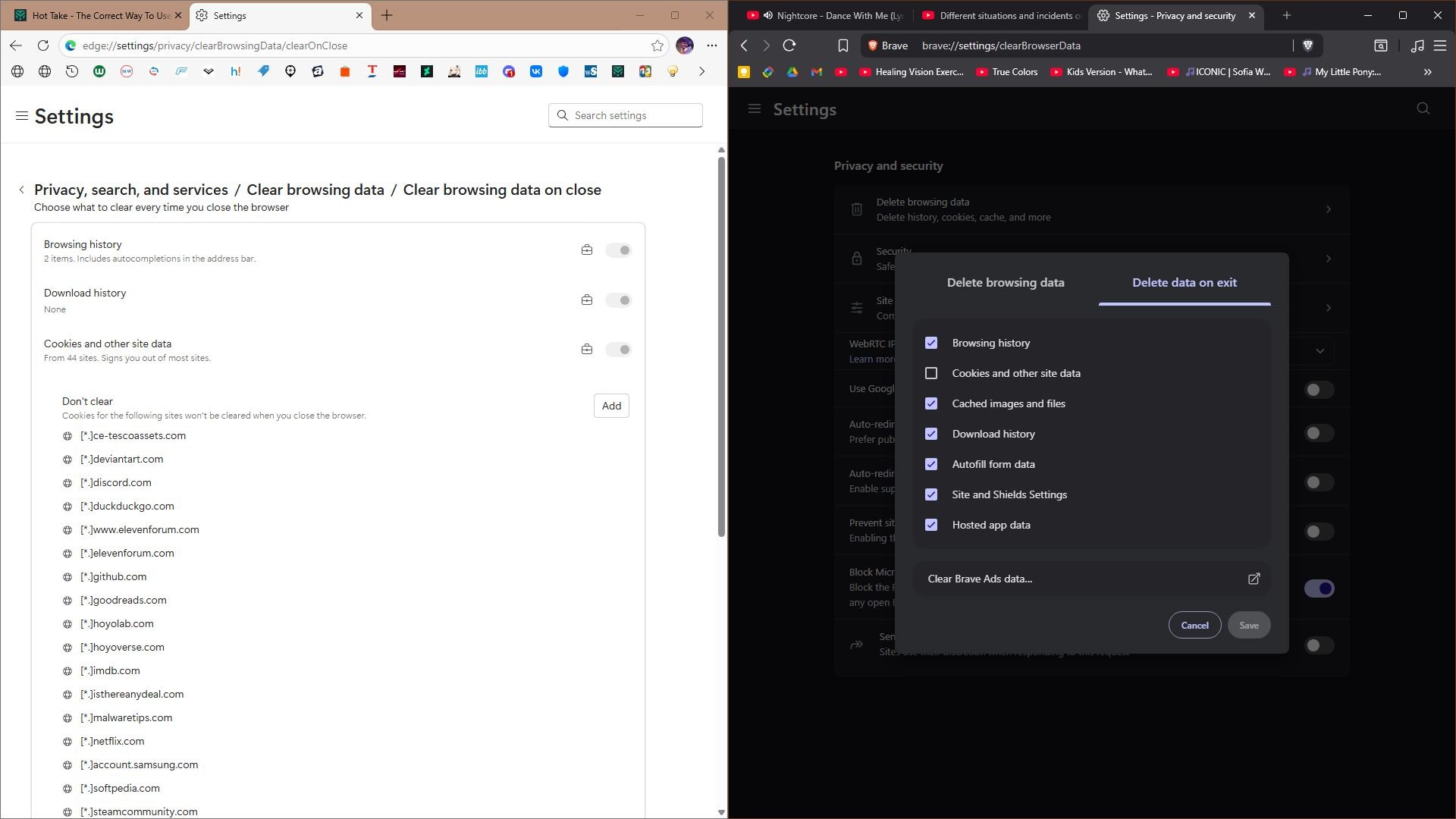Mute the Nightcore tab via its speaker icon
The image size is (1456, 819).
pos(768,15)
